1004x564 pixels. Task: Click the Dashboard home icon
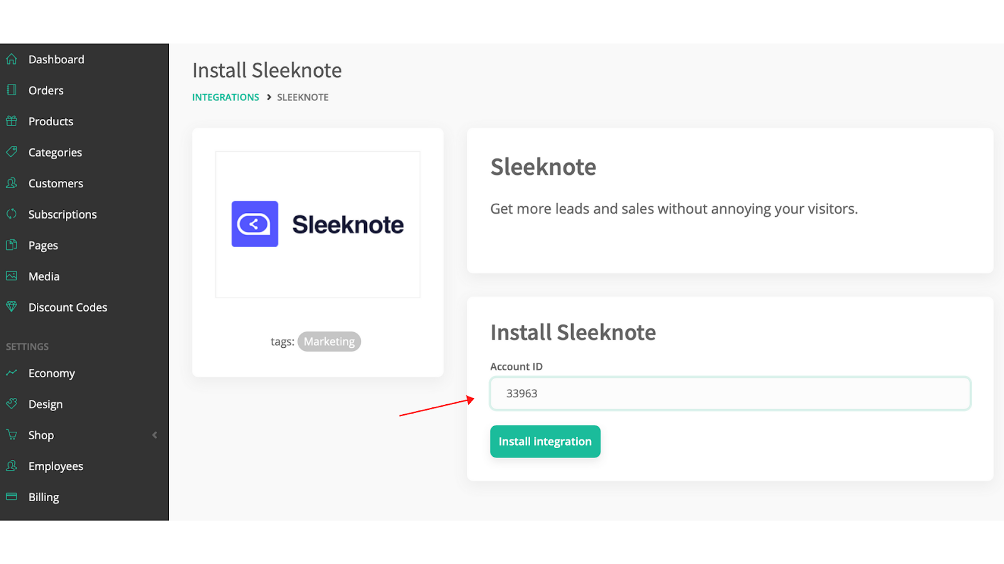[12, 60]
